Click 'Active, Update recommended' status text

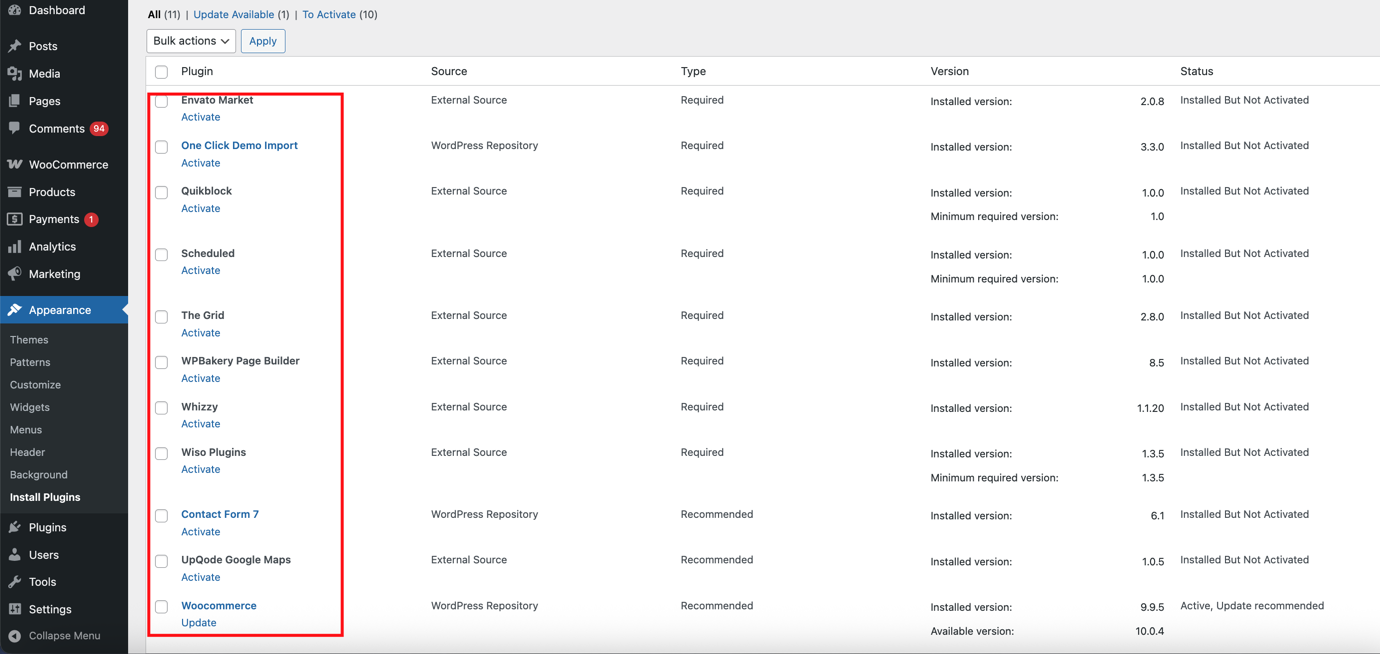coord(1252,606)
